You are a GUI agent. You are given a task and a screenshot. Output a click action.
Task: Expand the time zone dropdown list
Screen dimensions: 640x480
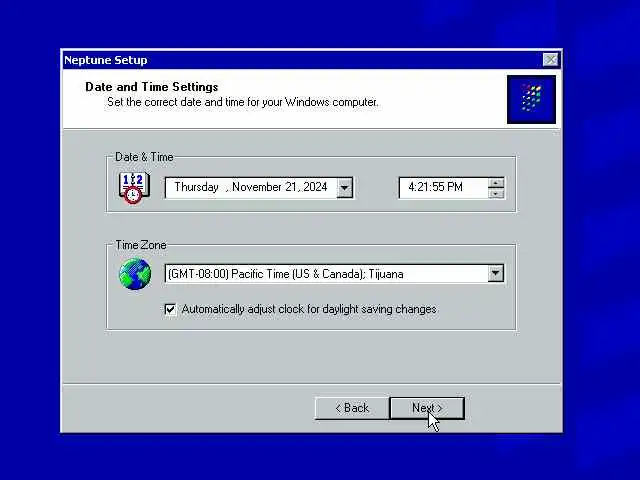point(496,273)
